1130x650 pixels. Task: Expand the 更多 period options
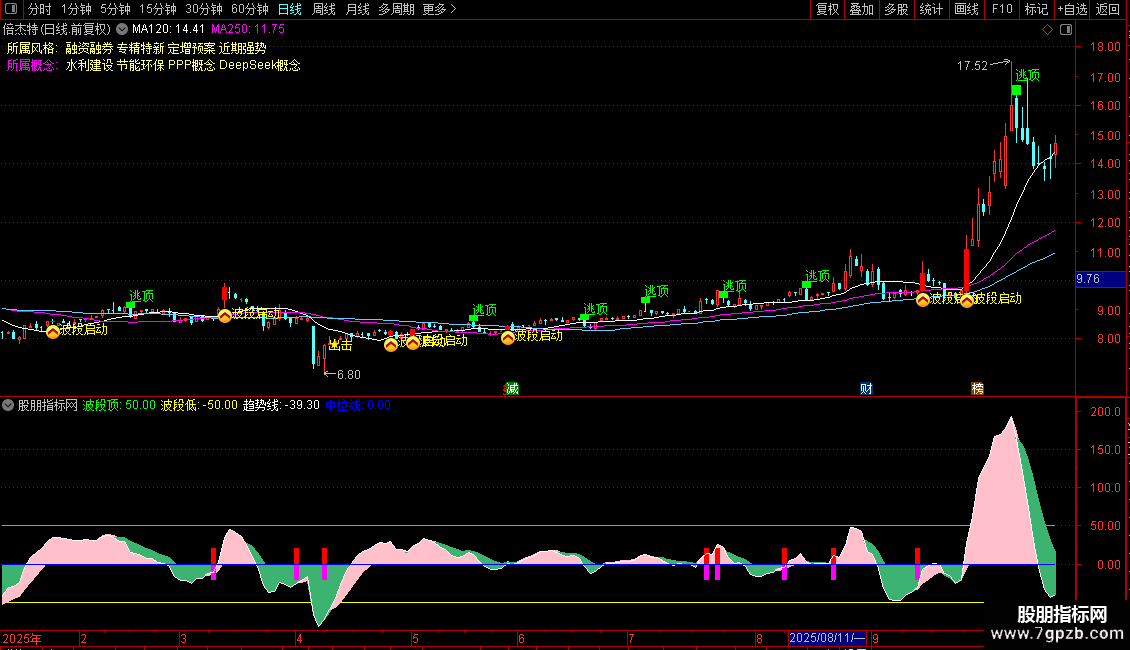point(439,9)
